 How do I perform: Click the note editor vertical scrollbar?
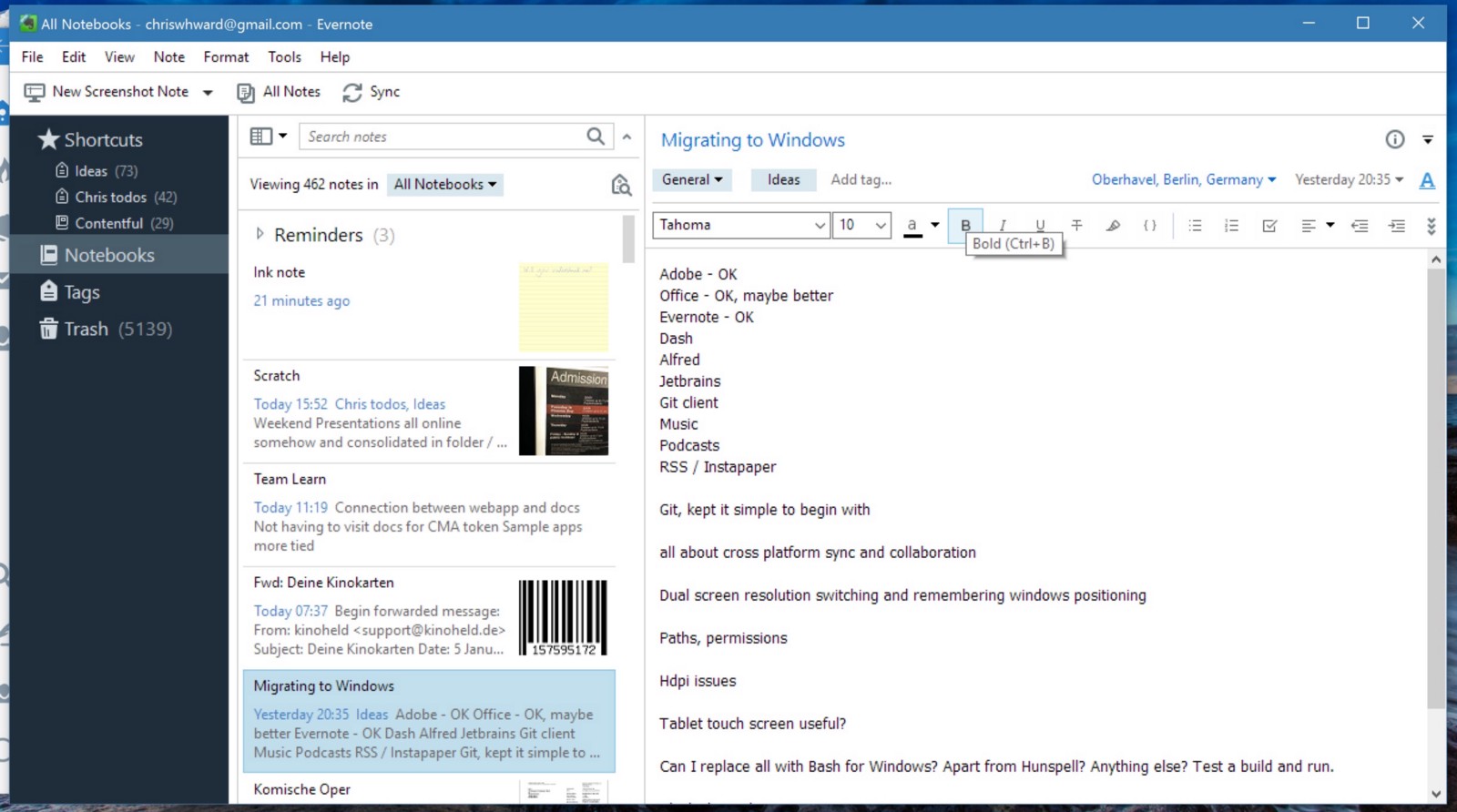click(x=1436, y=487)
